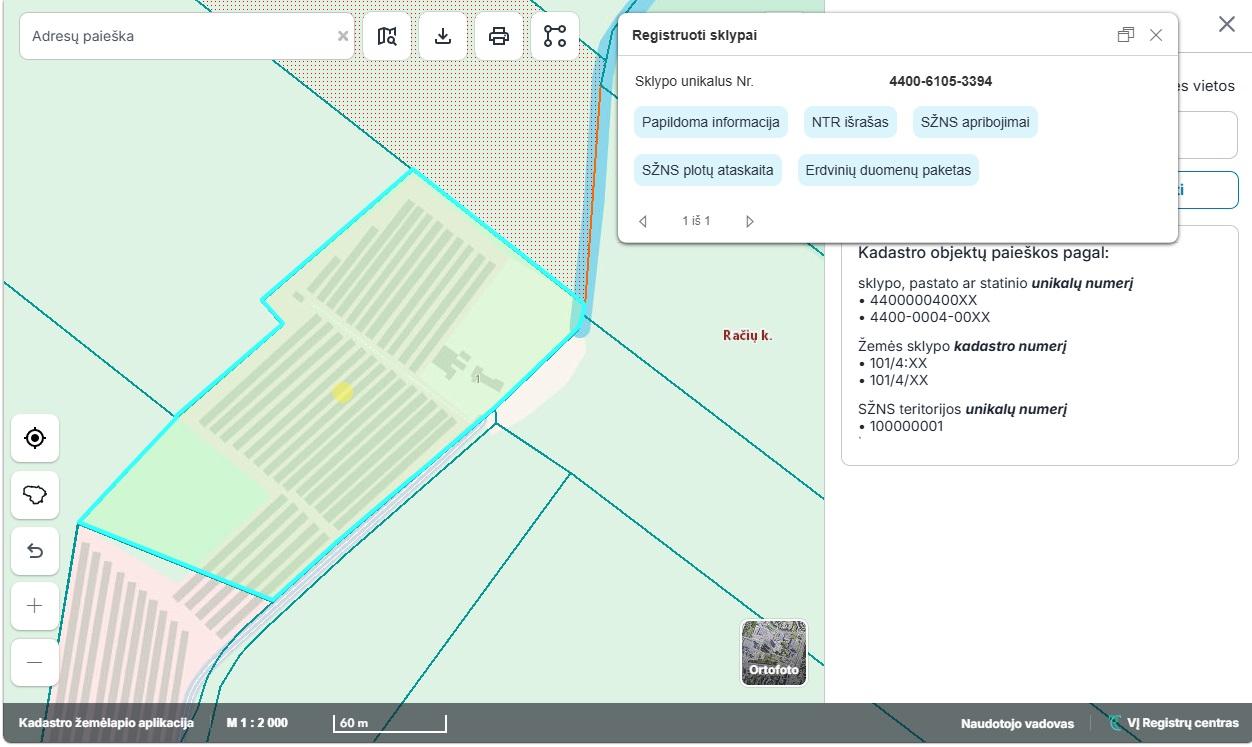This screenshot has height=747, width=1252.
Task: Zoom out on the map
Action: tap(35, 662)
